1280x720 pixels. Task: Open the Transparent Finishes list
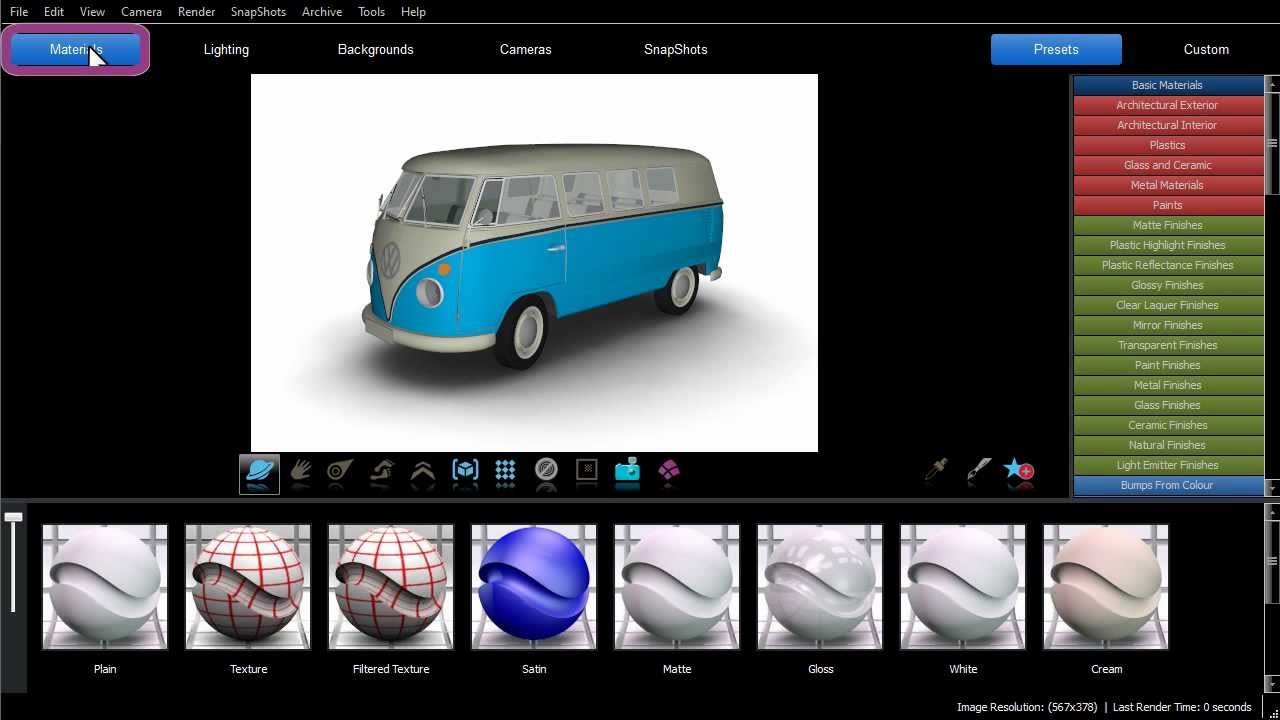(1168, 345)
